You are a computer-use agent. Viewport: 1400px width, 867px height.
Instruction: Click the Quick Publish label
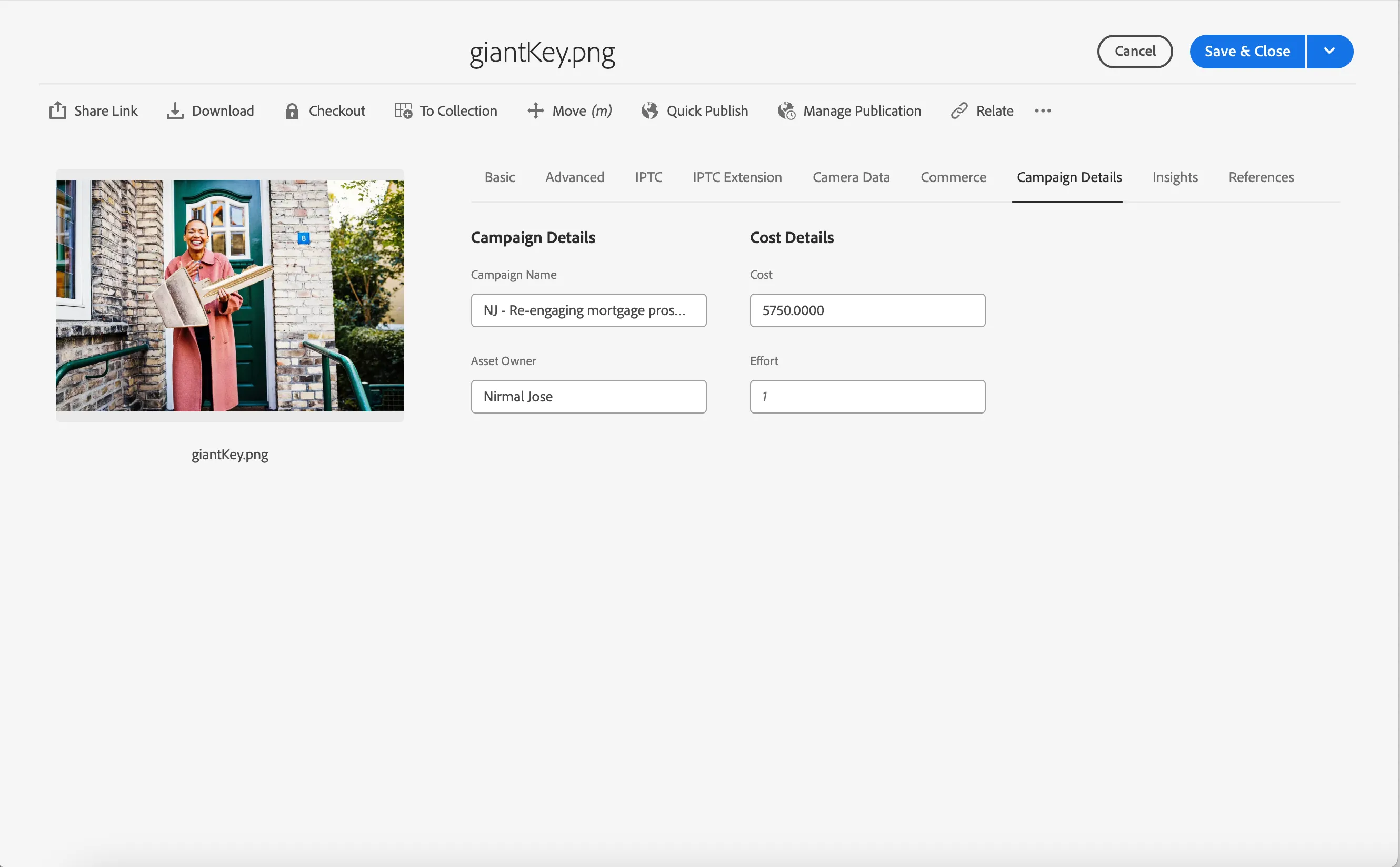[x=707, y=110]
